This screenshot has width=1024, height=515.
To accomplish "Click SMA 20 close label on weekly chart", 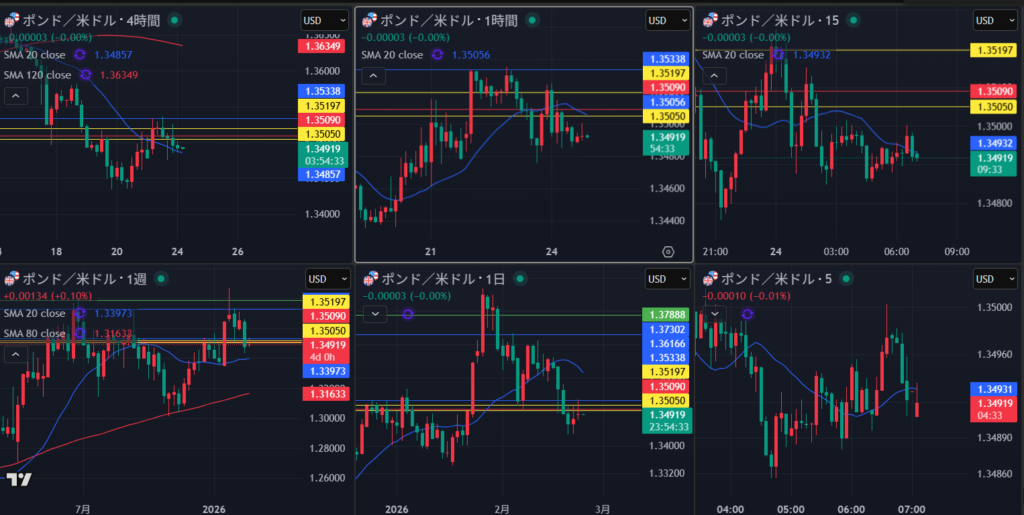I will tap(37, 314).
